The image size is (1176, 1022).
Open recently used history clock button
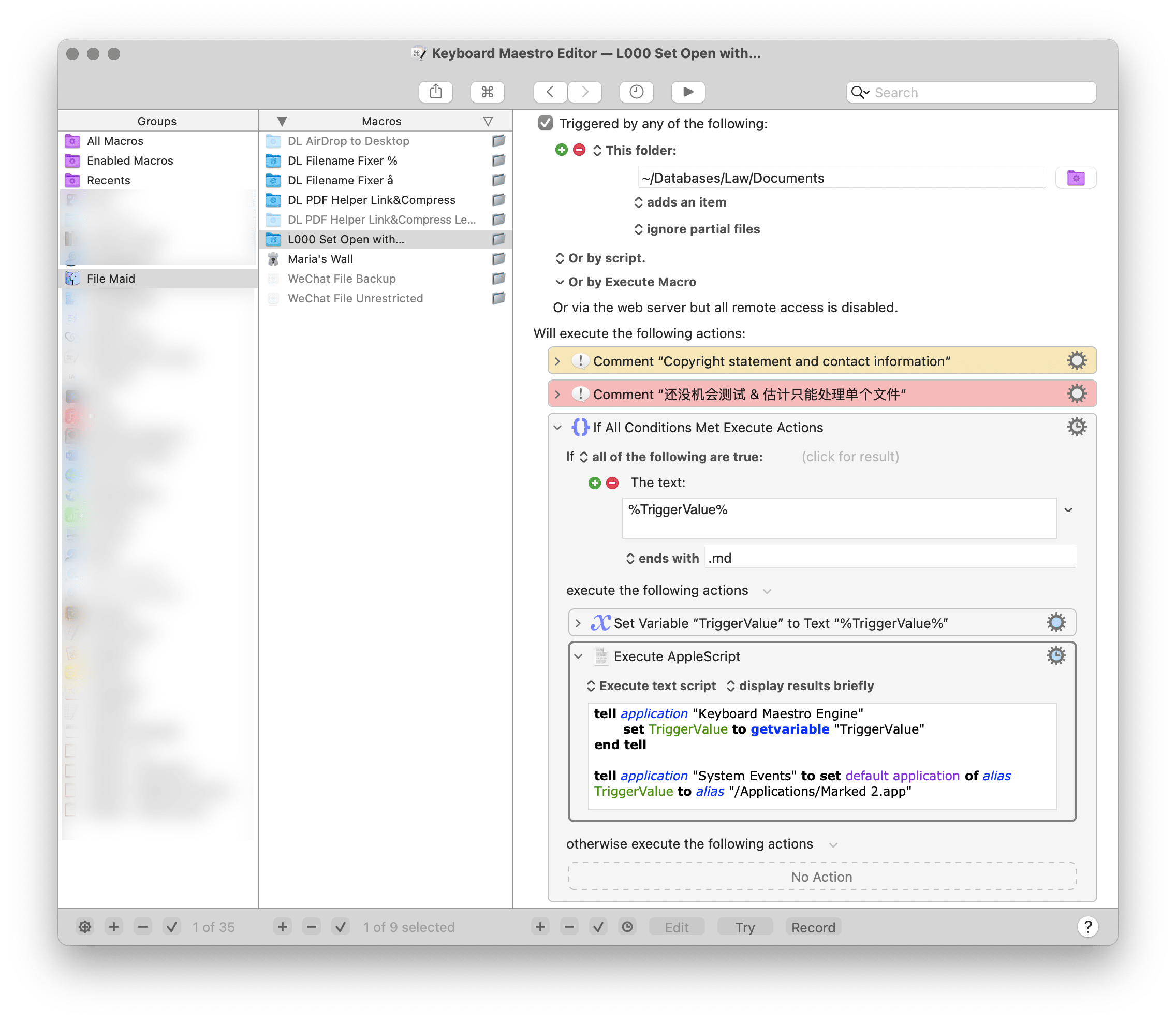636,92
